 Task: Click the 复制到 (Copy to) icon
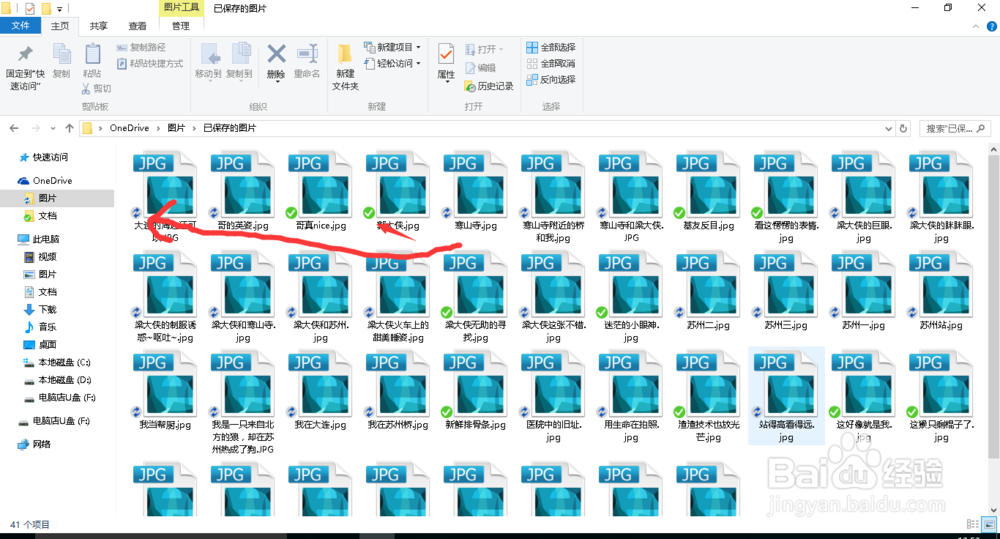coord(240,54)
